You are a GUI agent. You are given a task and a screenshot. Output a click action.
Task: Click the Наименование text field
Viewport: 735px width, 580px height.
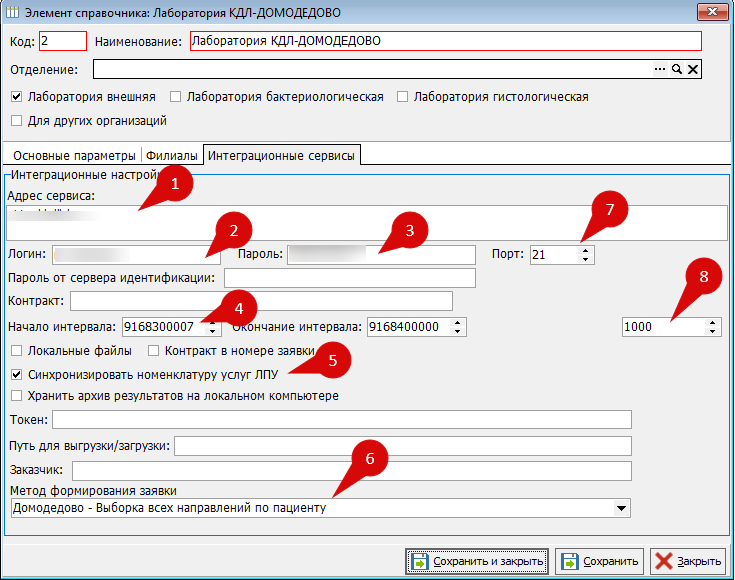pyautogui.click(x=445, y=42)
